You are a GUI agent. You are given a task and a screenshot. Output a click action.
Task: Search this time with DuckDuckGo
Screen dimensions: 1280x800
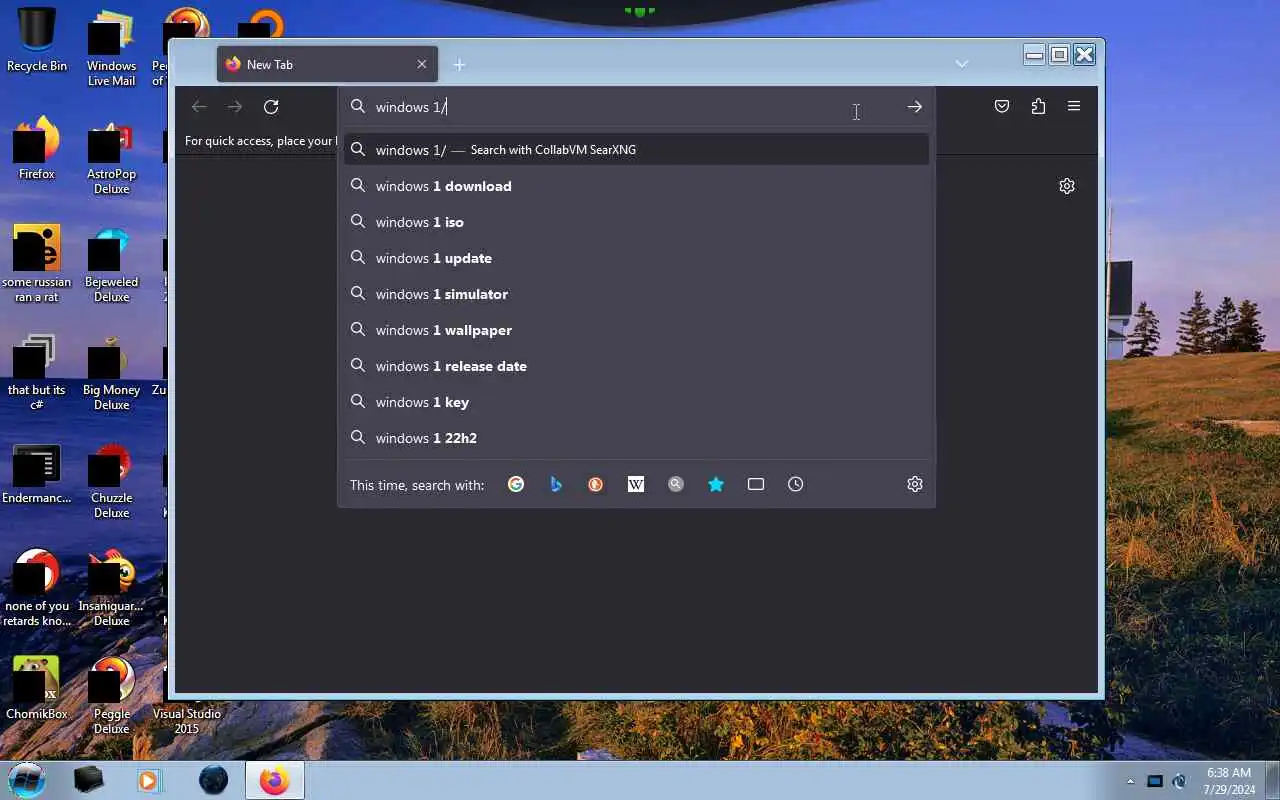pos(596,484)
